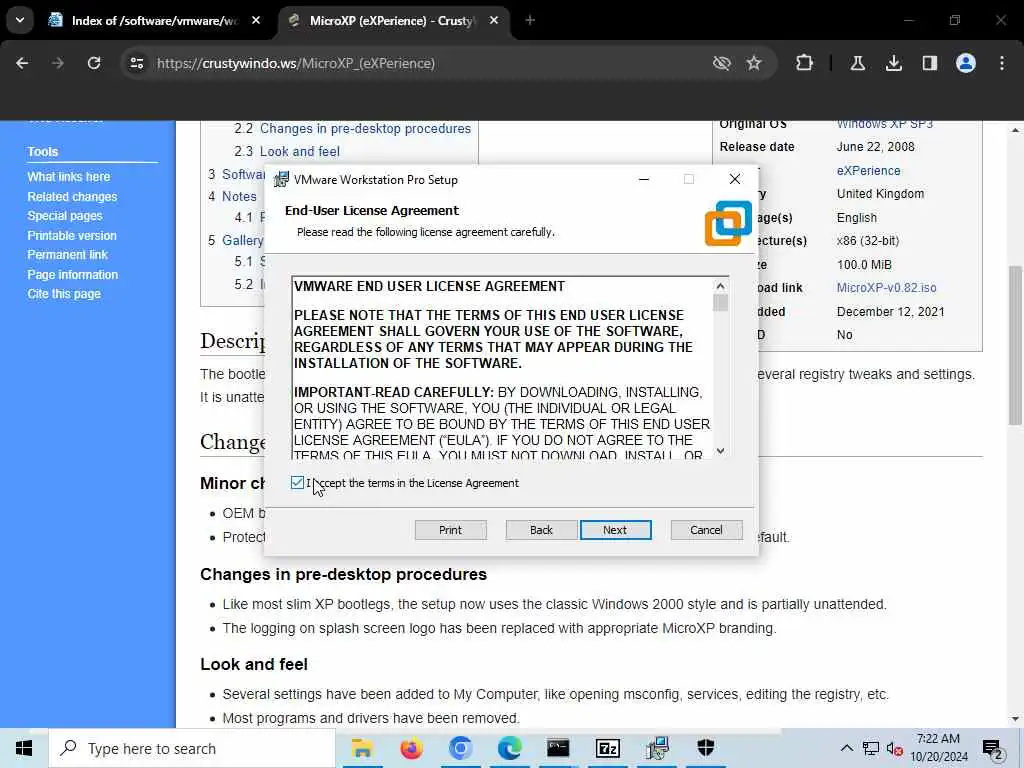The image size is (1024, 768).
Task: Open the taskbar clock and date
Action: pos(938,748)
